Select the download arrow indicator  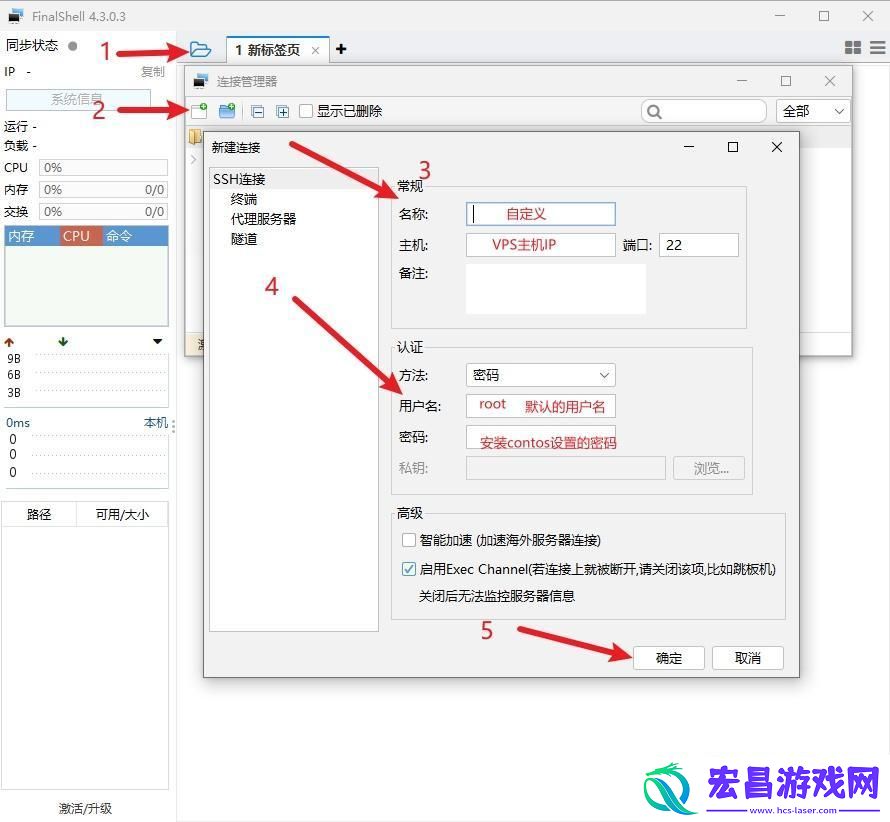coord(63,342)
